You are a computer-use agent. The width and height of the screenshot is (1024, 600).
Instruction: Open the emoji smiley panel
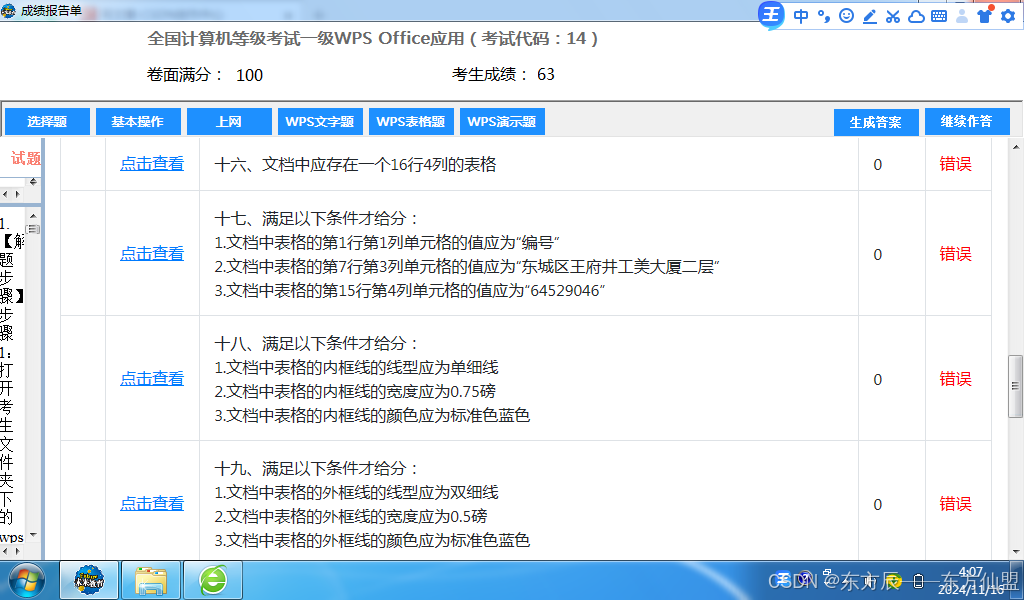point(846,16)
